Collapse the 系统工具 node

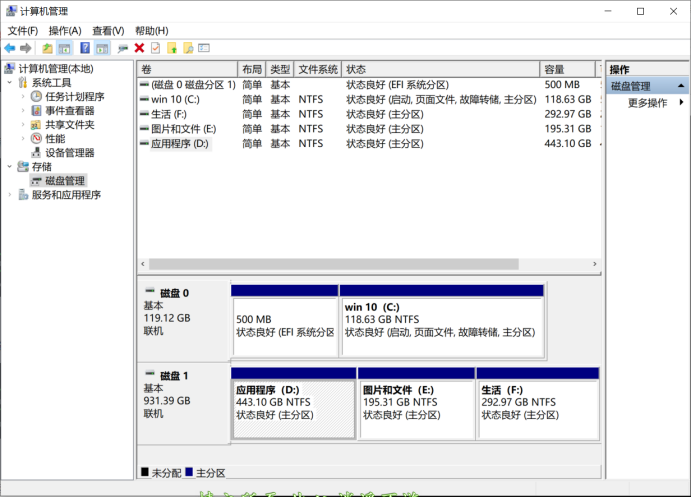pos(10,83)
